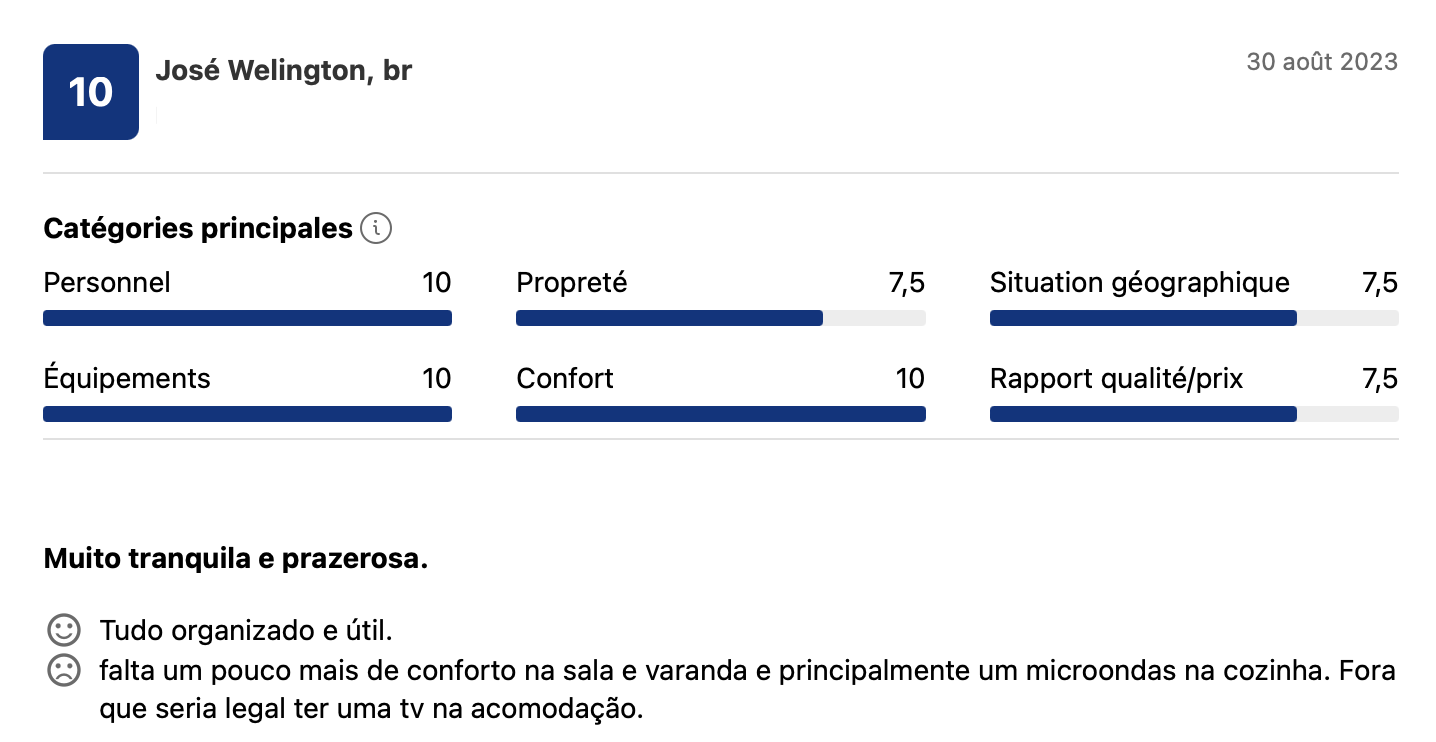Click the Situation géographique score of 7,5
This screenshot has height=742, width=1436.
(x=1382, y=283)
